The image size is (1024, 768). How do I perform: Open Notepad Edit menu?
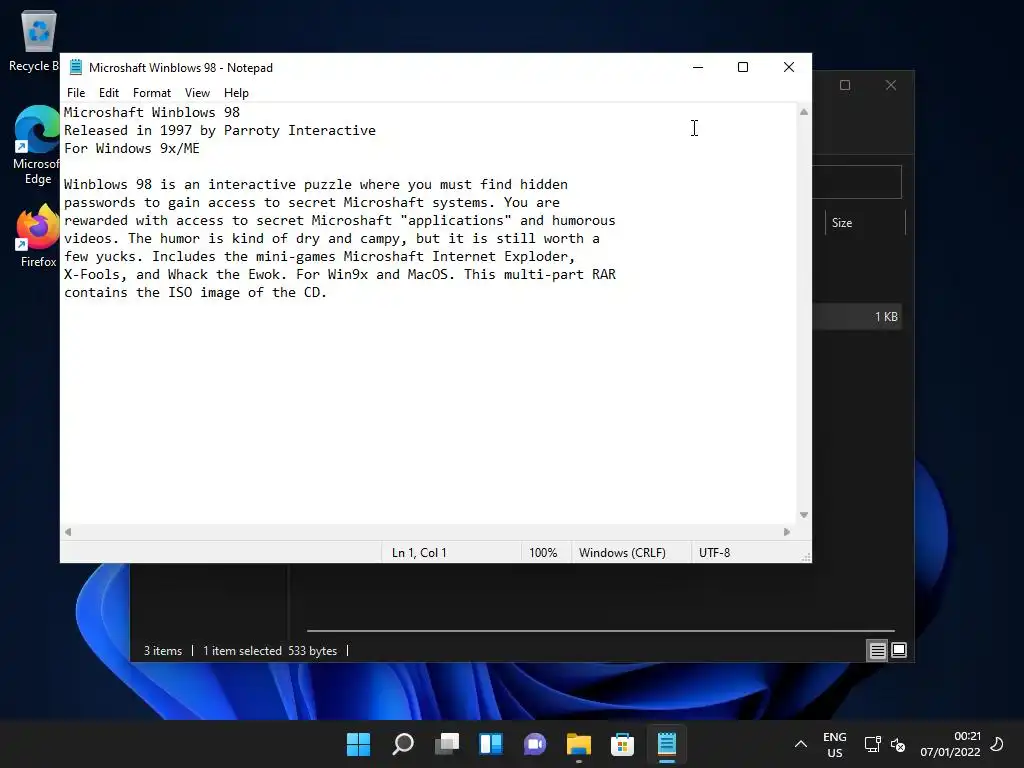tap(108, 93)
